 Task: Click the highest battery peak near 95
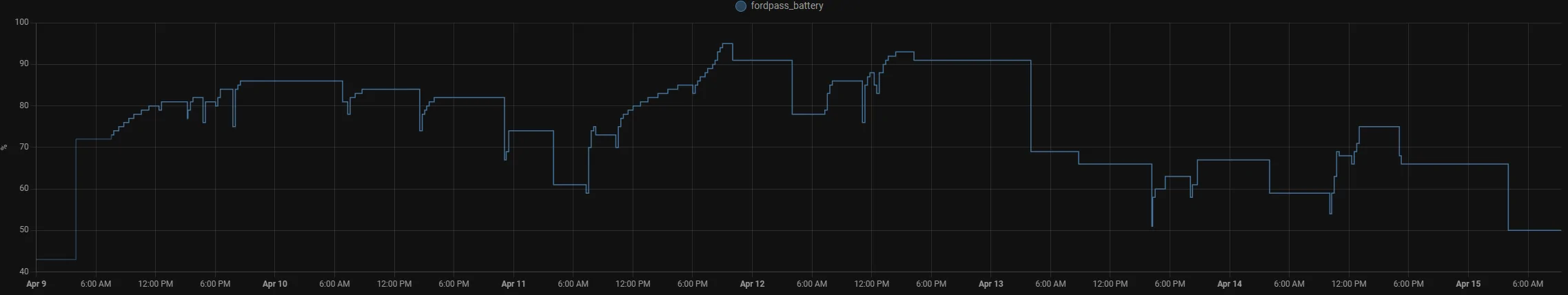click(x=727, y=43)
